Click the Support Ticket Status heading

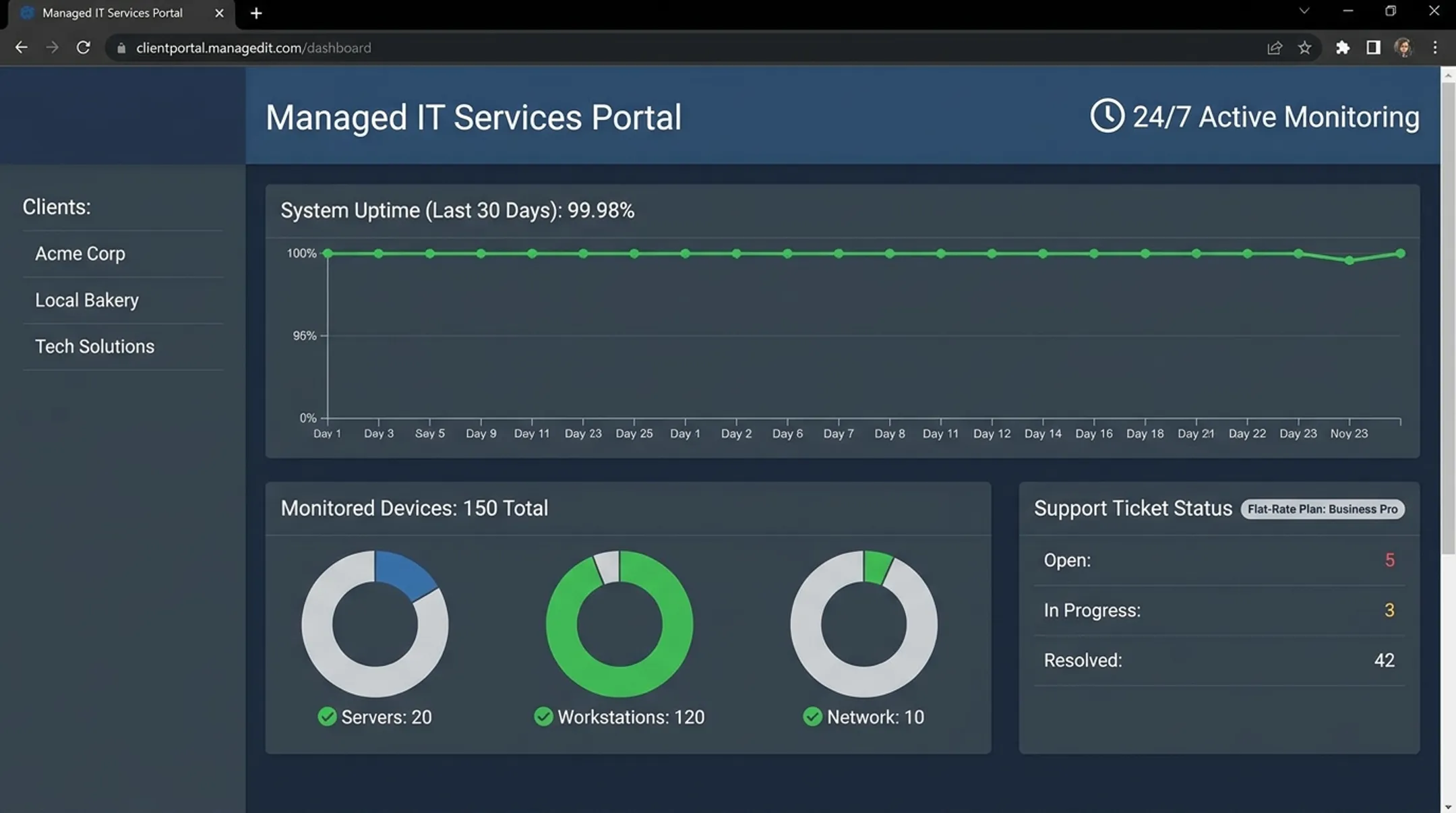point(1132,508)
